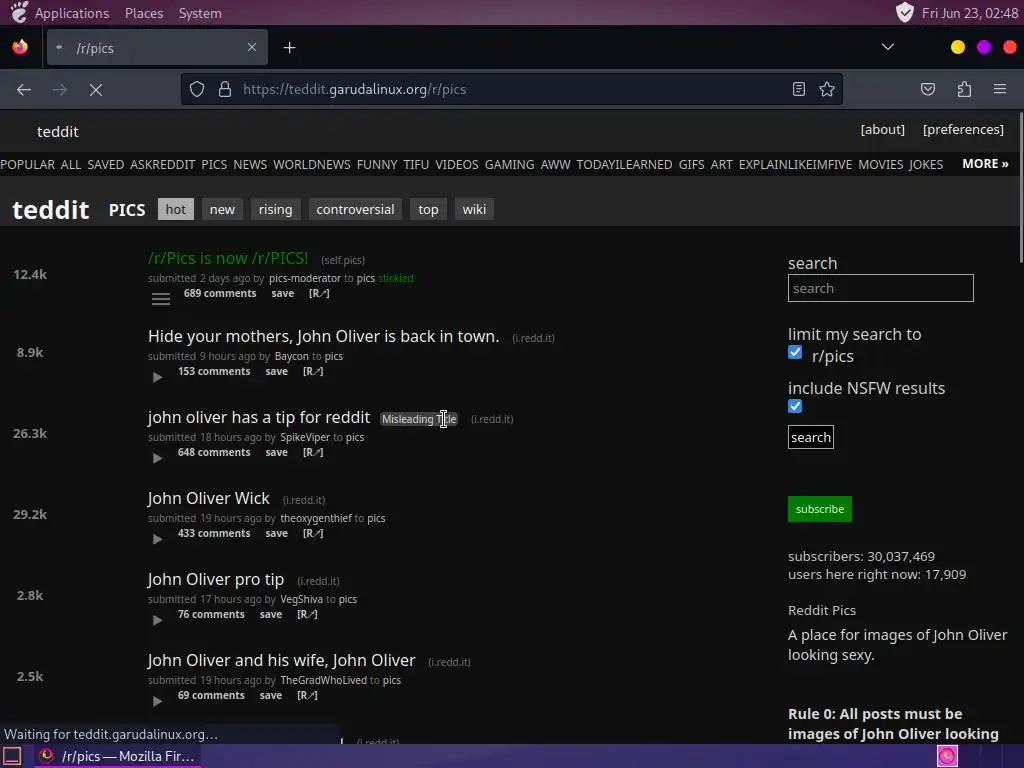Open the Places menu
This screenshot has height=768, width=1024.
(144, 13)
